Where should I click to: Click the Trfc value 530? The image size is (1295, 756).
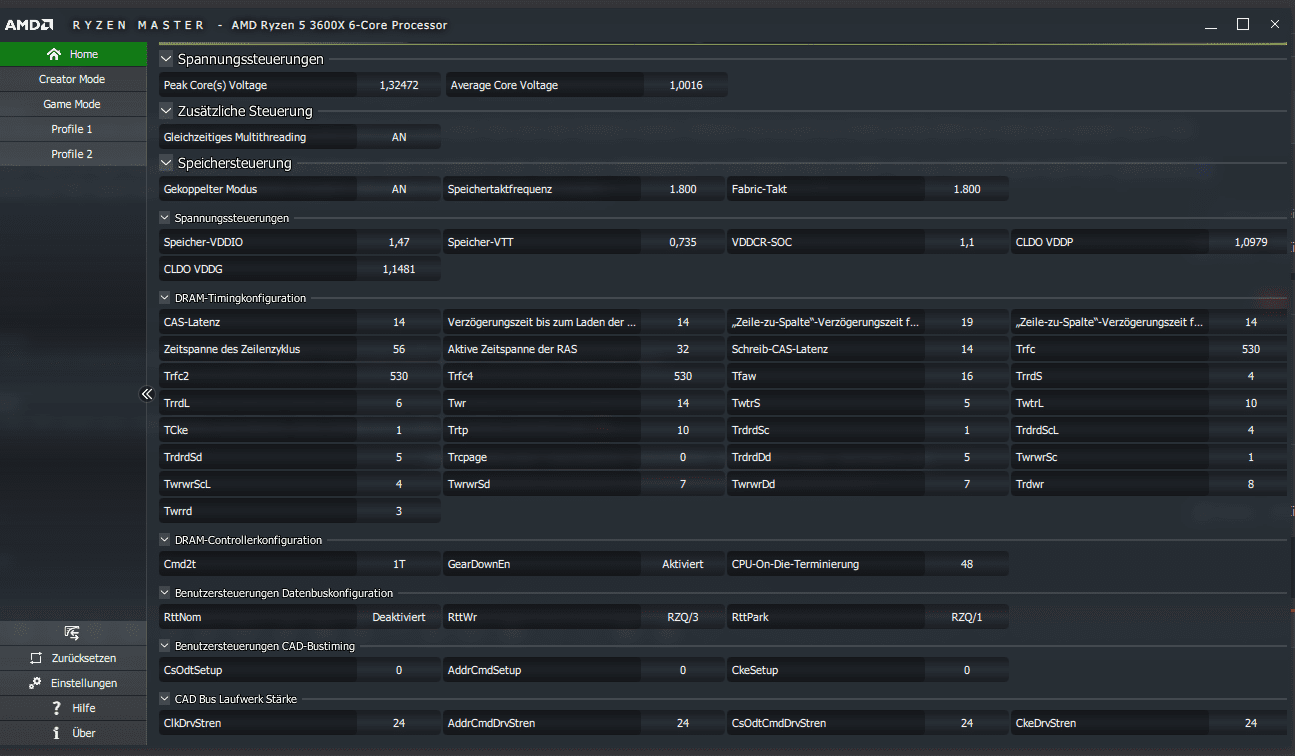(1251, 349)
